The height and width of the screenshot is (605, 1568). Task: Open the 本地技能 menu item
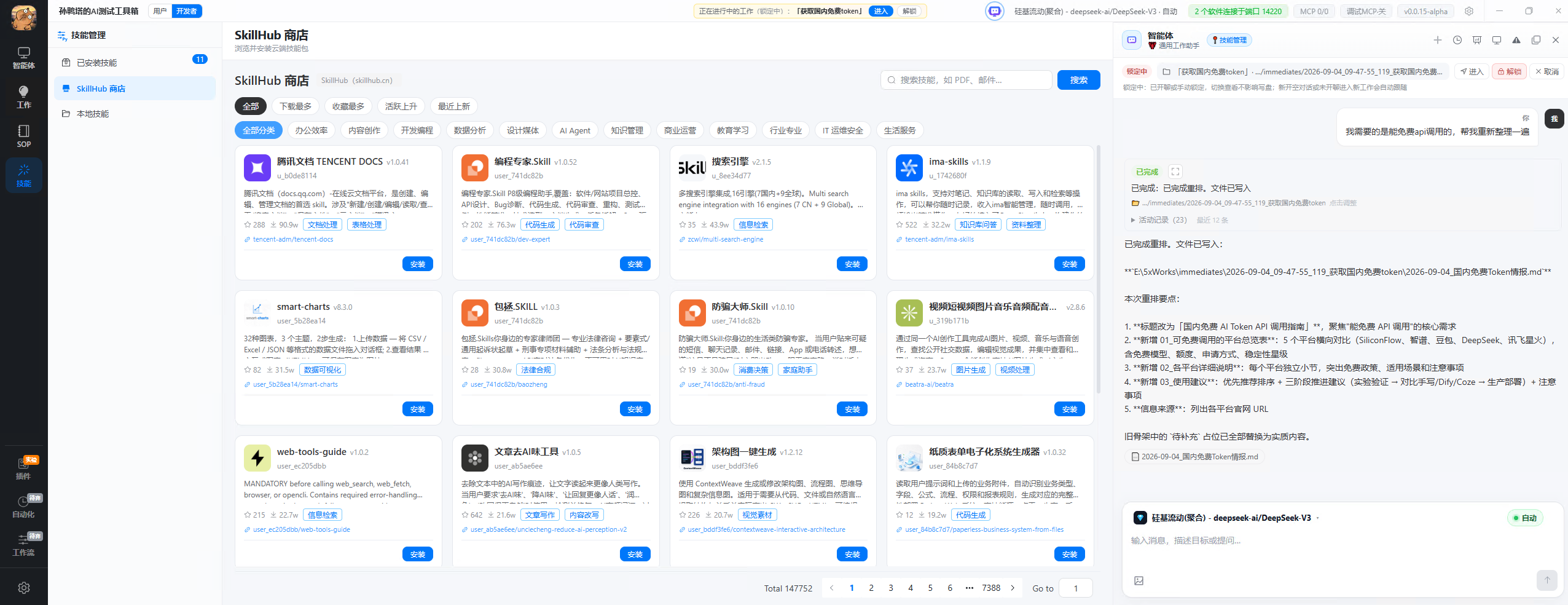[x=135, y=114]
